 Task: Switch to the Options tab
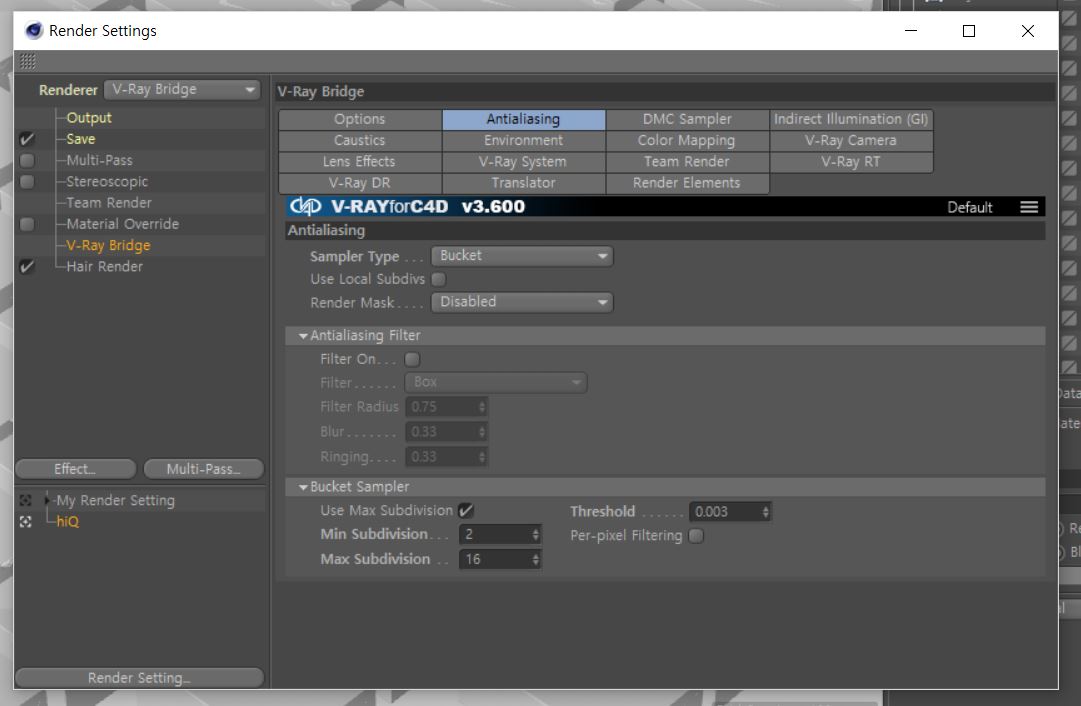tap(360, 119)
